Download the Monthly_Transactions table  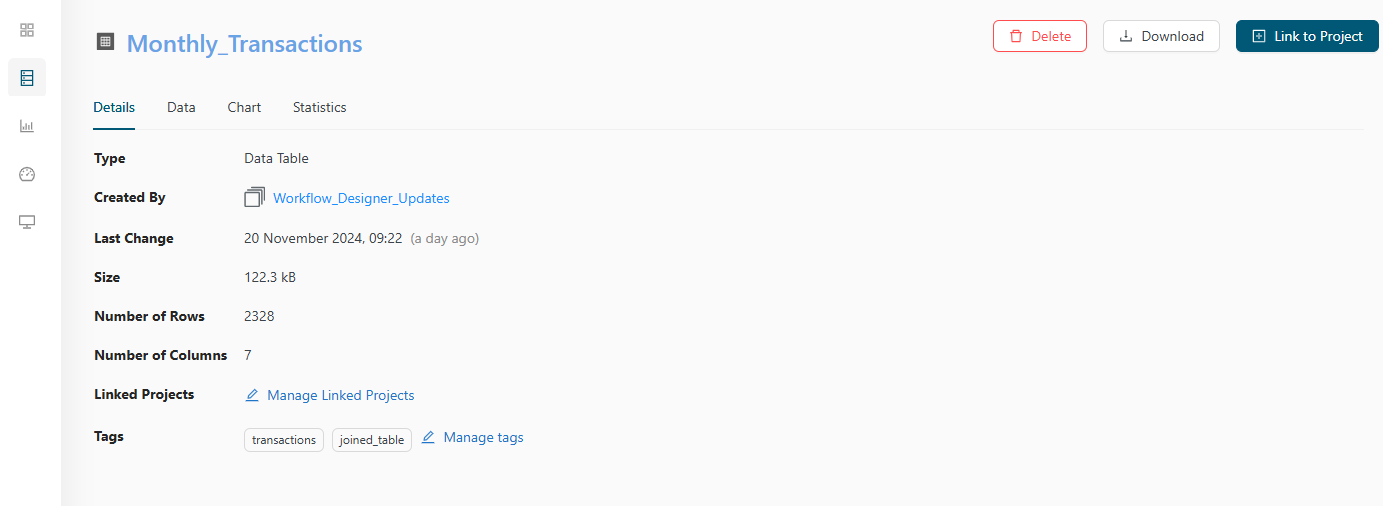click(1161, 36)
